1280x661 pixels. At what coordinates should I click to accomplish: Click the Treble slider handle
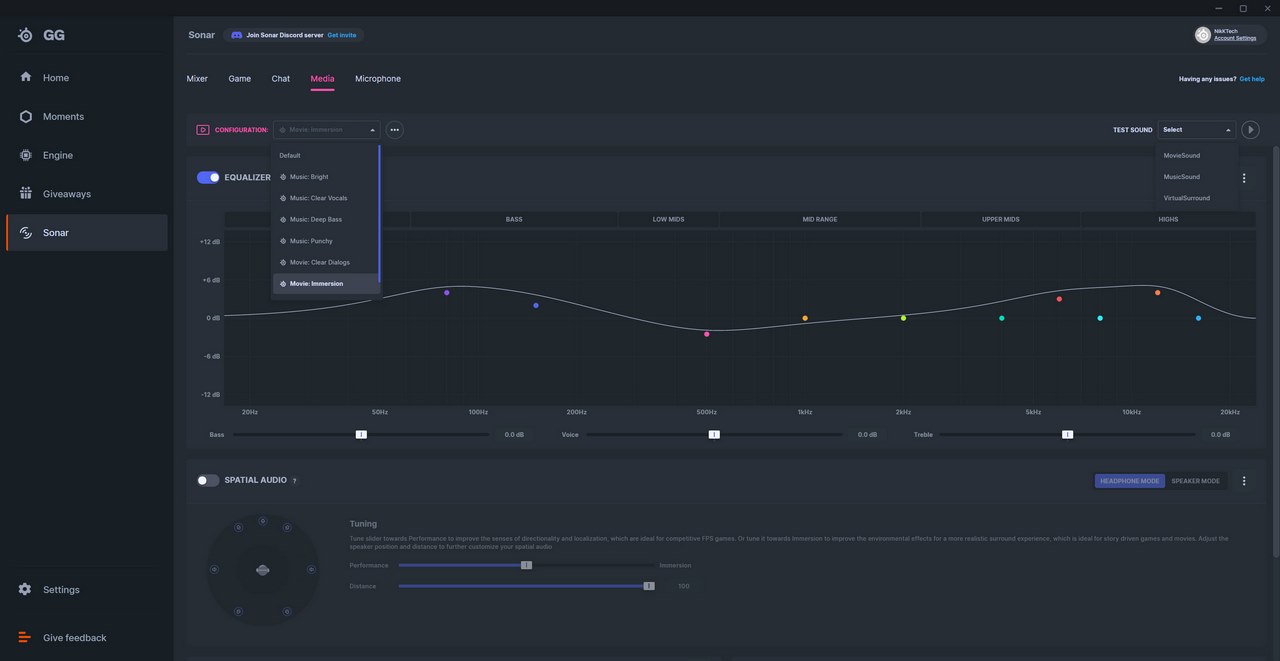click(x=1067, y=435)
